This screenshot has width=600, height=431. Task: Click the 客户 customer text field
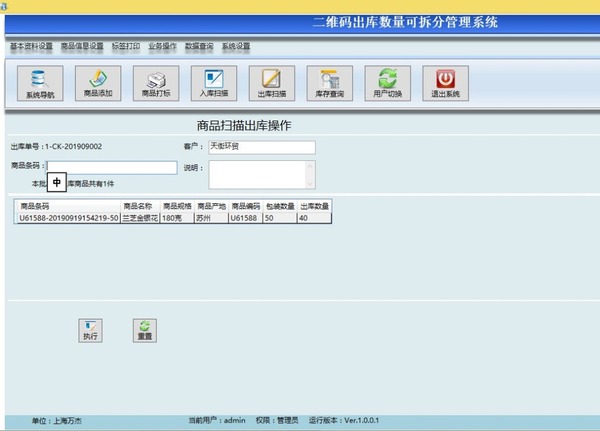pos(260,147)
